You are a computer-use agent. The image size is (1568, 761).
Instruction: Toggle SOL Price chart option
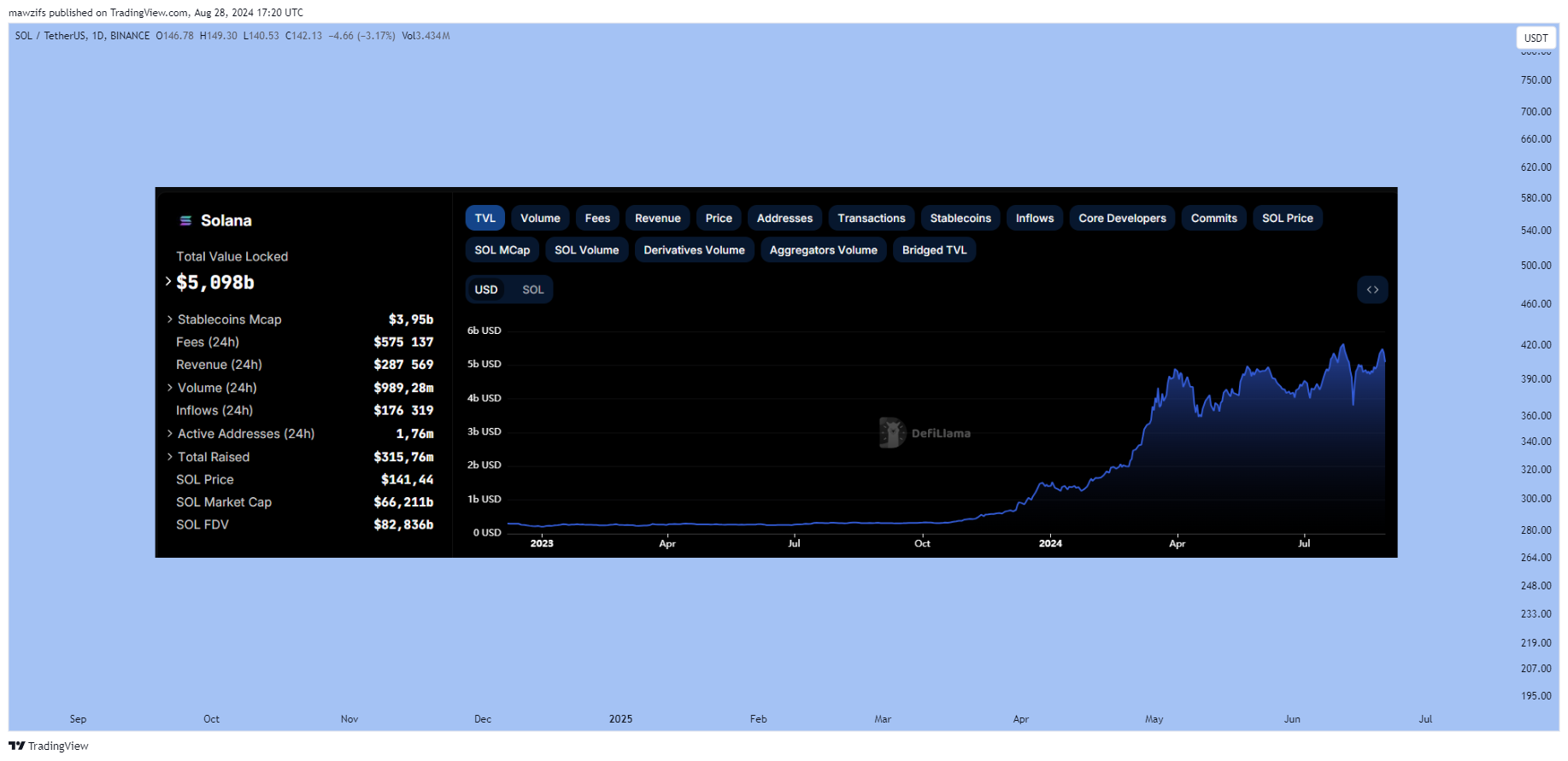click(x=1288, y=218)
